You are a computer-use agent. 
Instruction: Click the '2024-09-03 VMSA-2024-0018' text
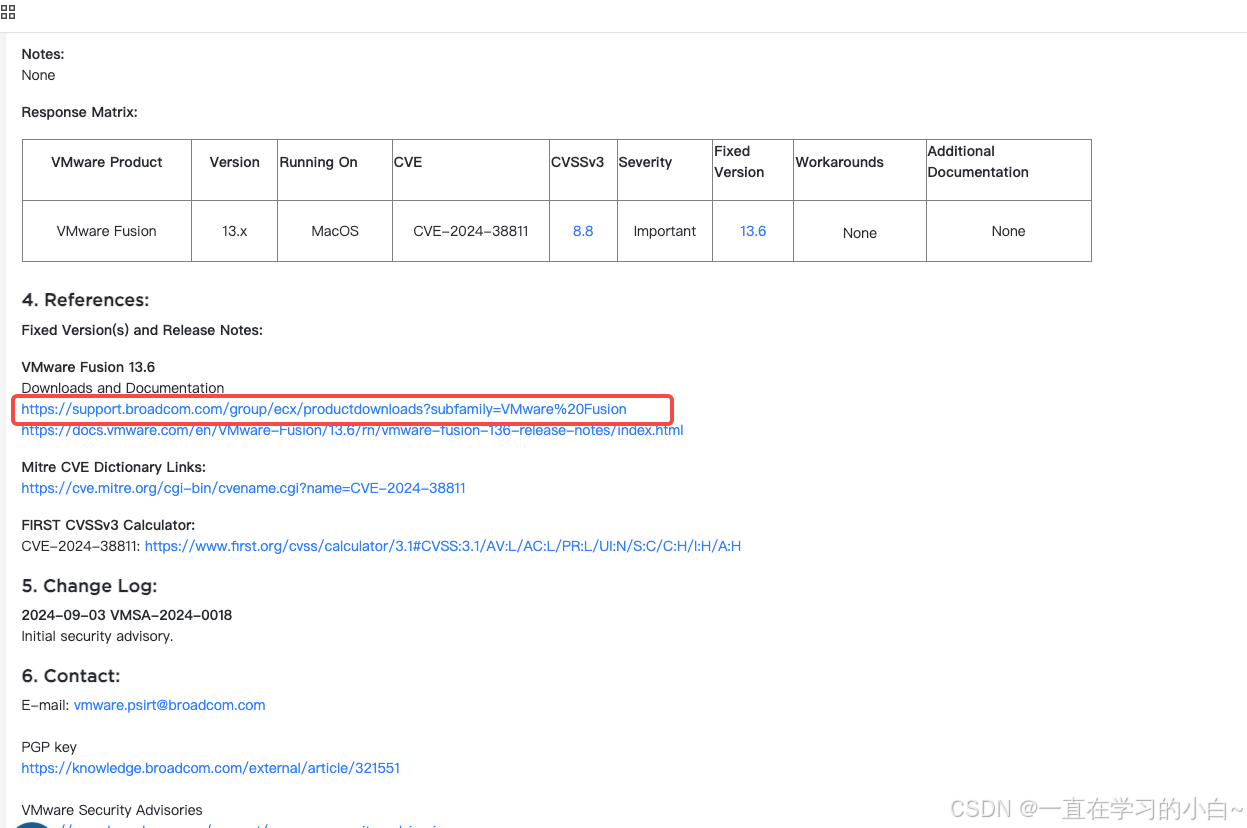click(127, 615)
